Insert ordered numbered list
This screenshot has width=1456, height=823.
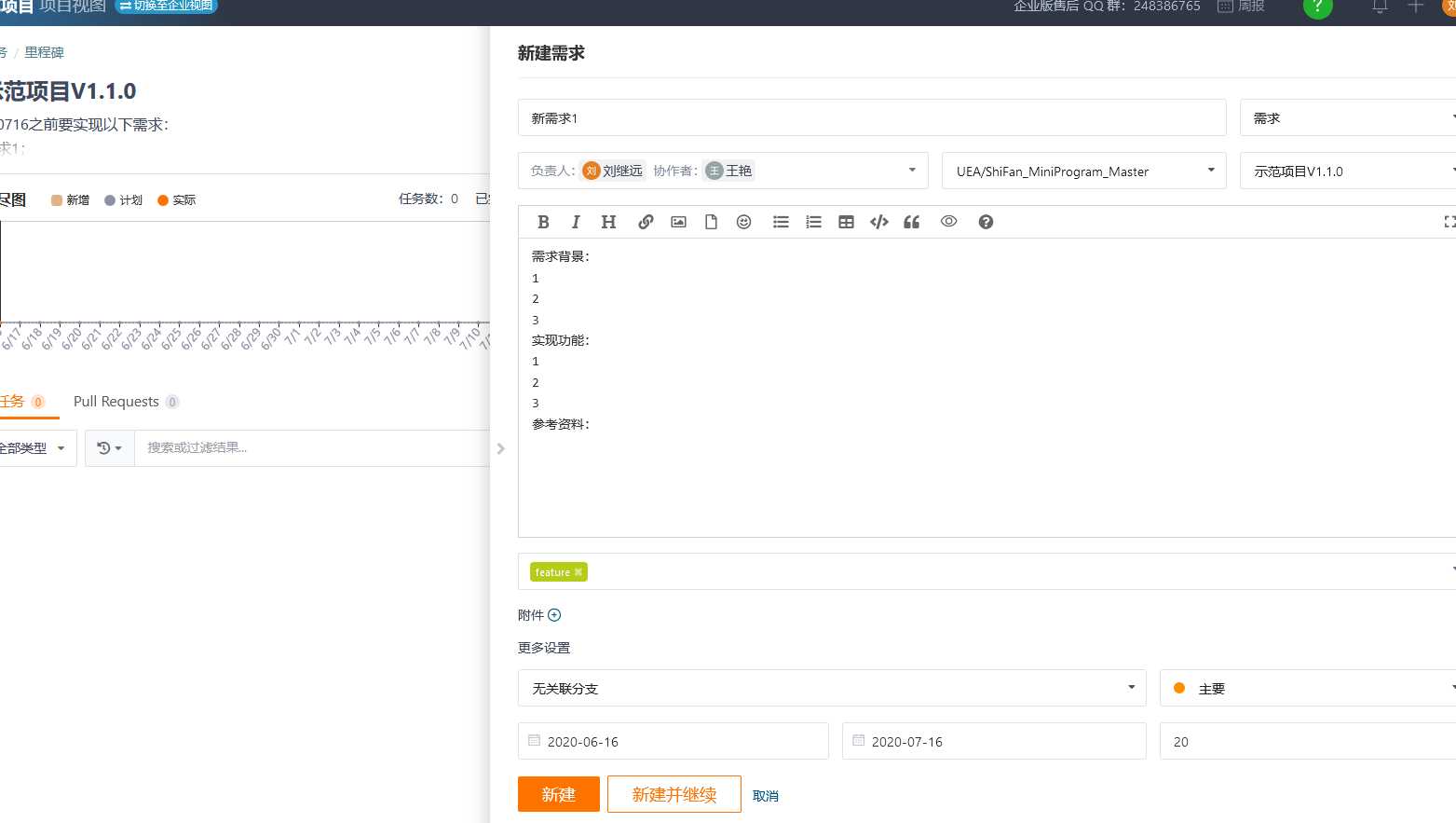pyautogui.click(x=813, y=222)
